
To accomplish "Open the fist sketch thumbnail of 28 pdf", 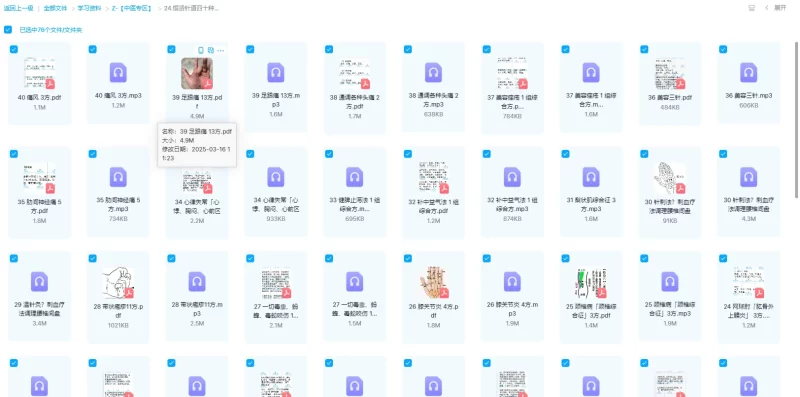I will (118, 283).
